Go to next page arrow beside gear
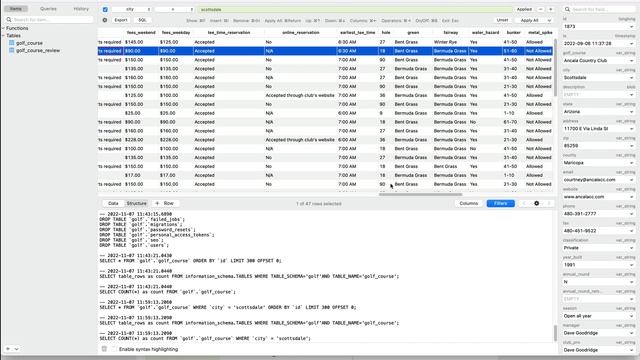Image resolution: width=640 pixels, height=360 pixels. pos(549,203)
